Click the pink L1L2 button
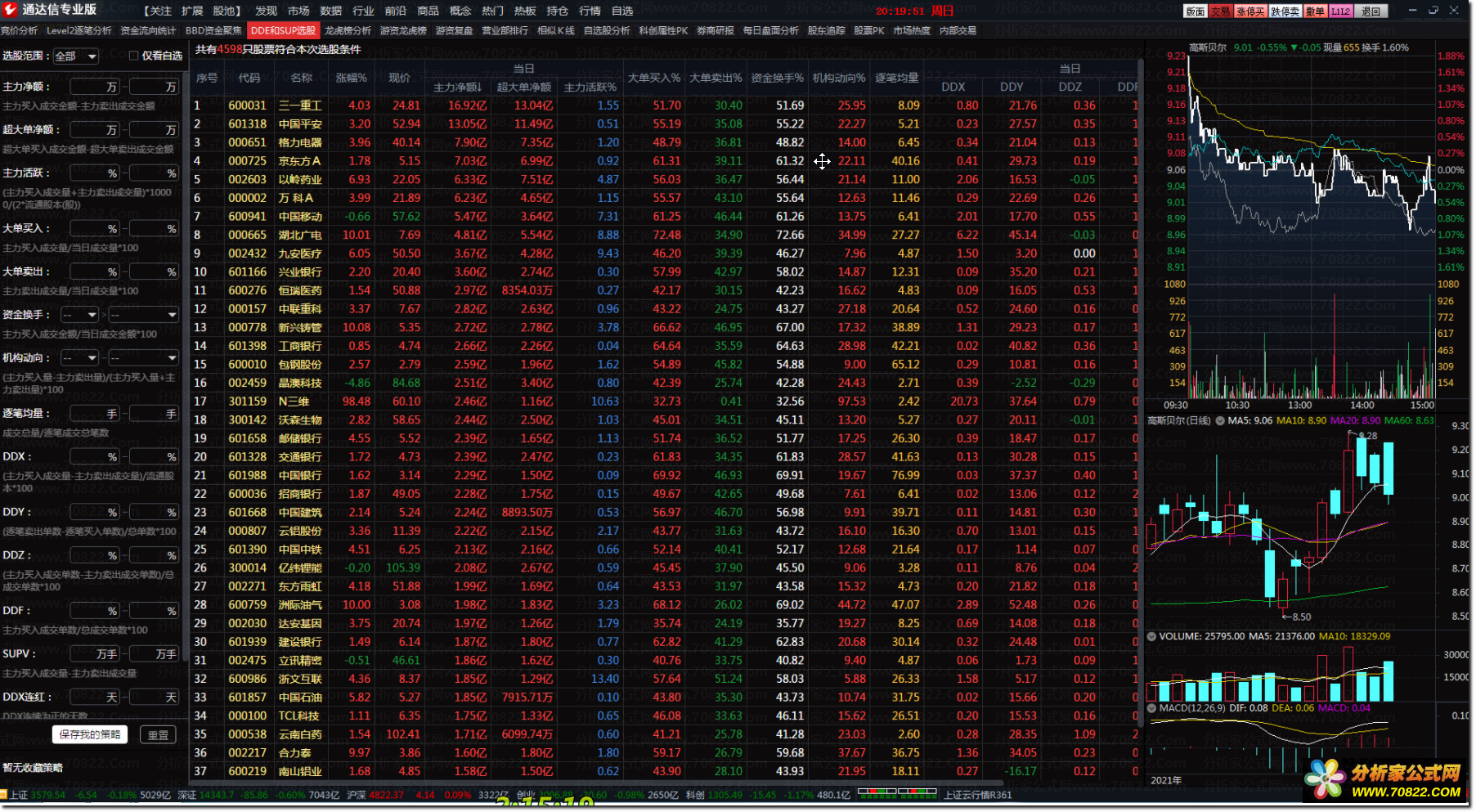Screen dimensions: 1476x812 (x=1340, y=11)
